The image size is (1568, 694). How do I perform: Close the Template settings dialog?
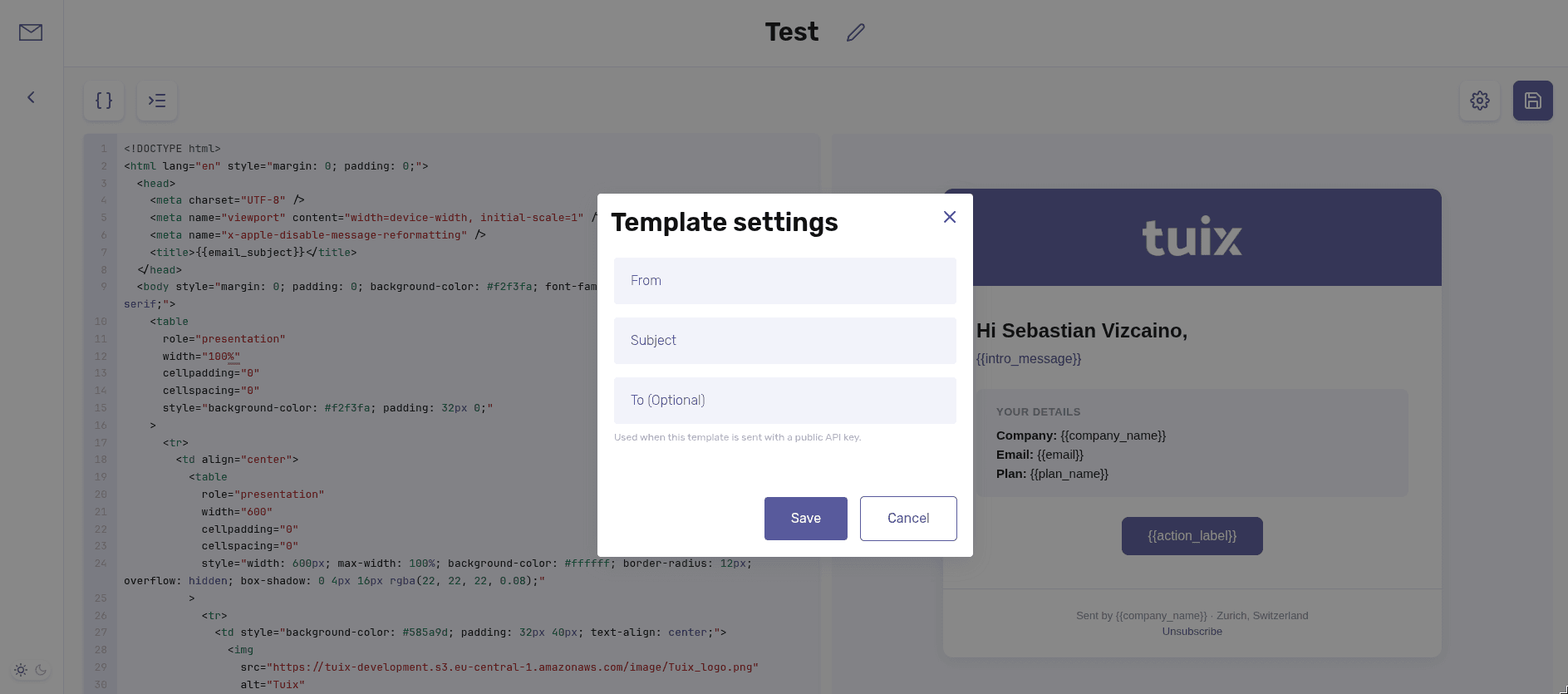click(950, 217)
